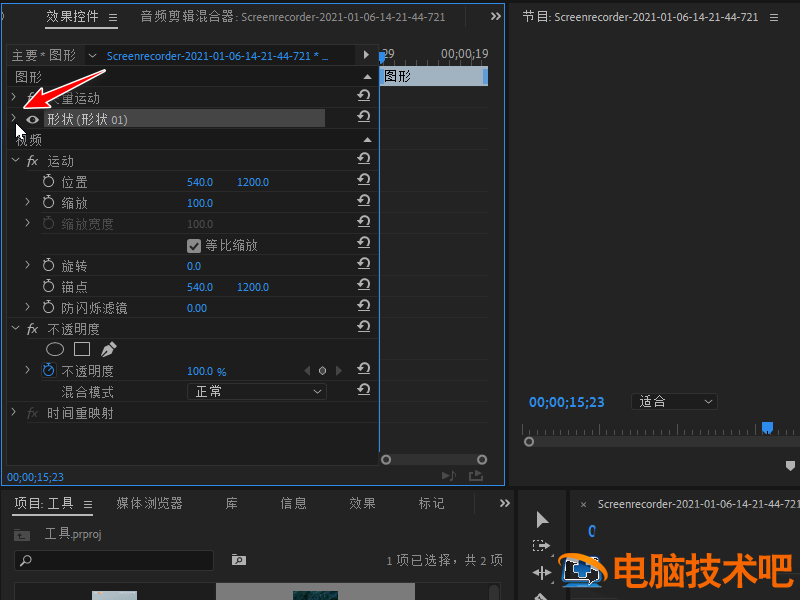Open the 适合 zoom level dropdown
Image resolution: width=800 pixels, height=600 pixels.
[676, 402]
